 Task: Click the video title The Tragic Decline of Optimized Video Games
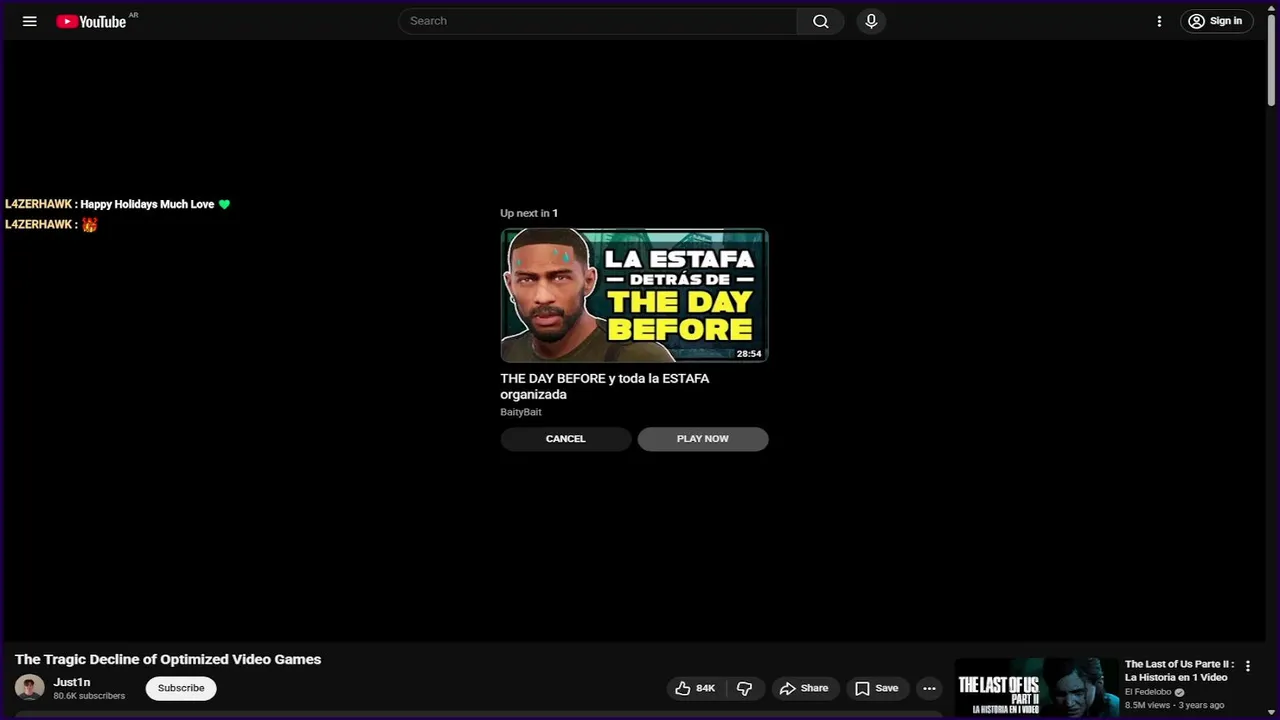pos(168,659)
